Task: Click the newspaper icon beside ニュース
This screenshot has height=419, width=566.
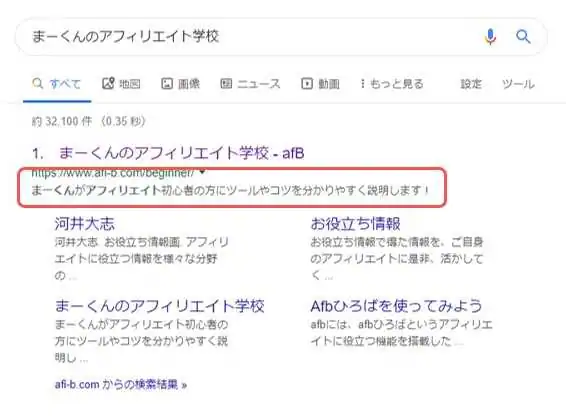Action: tap(226, 84)
